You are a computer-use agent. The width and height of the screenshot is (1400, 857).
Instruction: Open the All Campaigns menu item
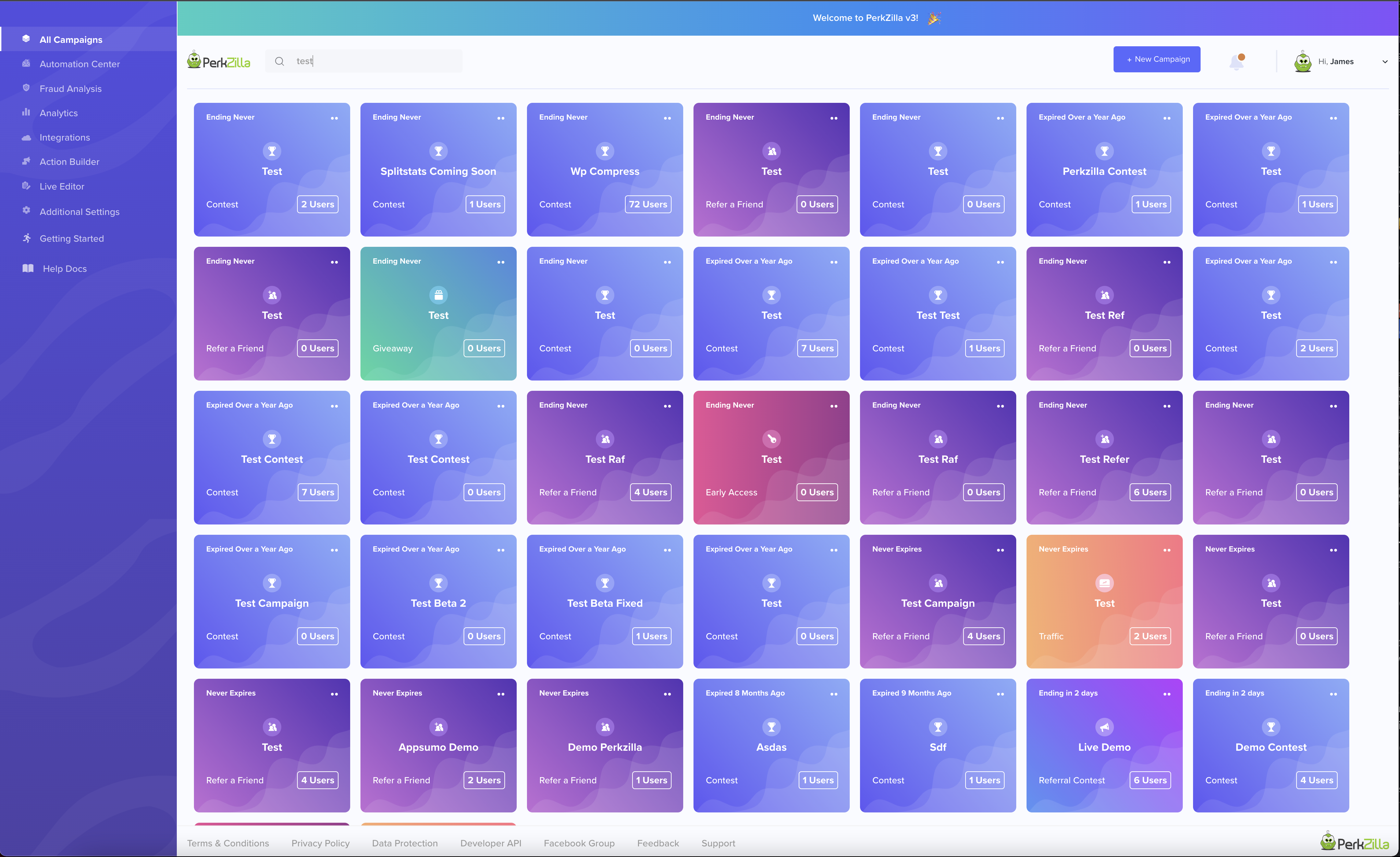point(89,39)
